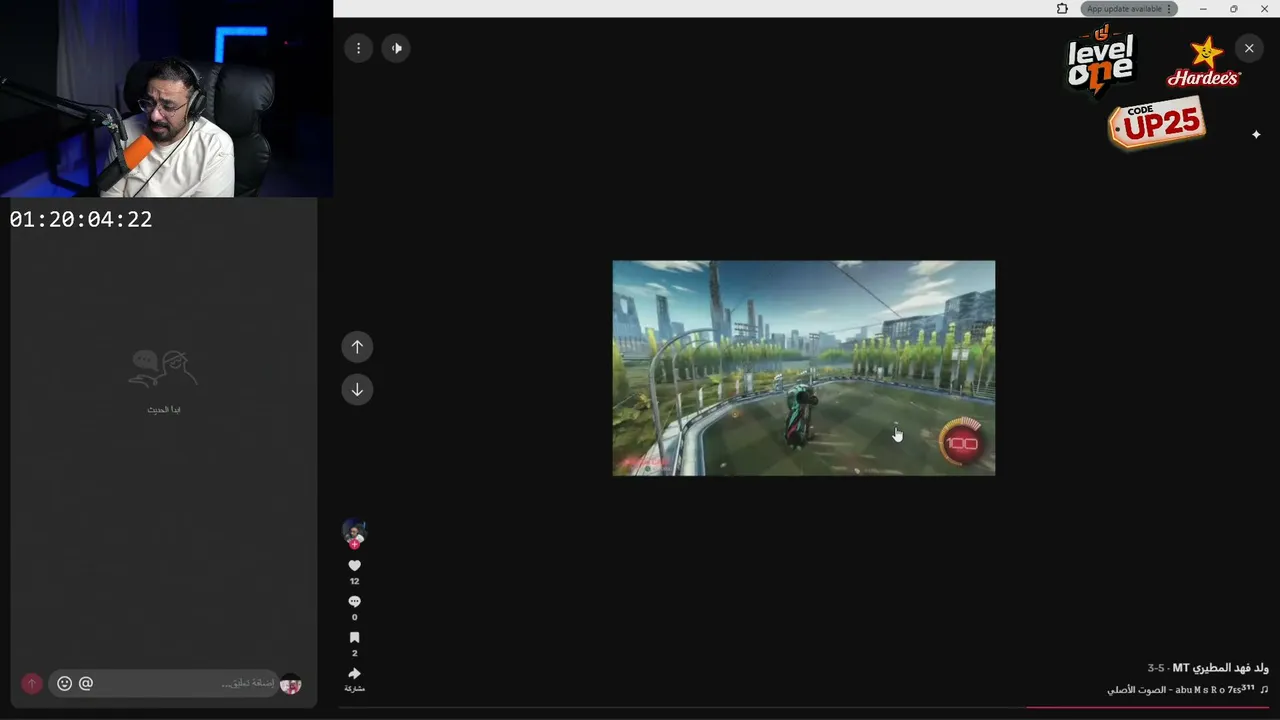Screen dimensions: 1280x720
Task: Go to the previous video
Action: click(357, 347)
